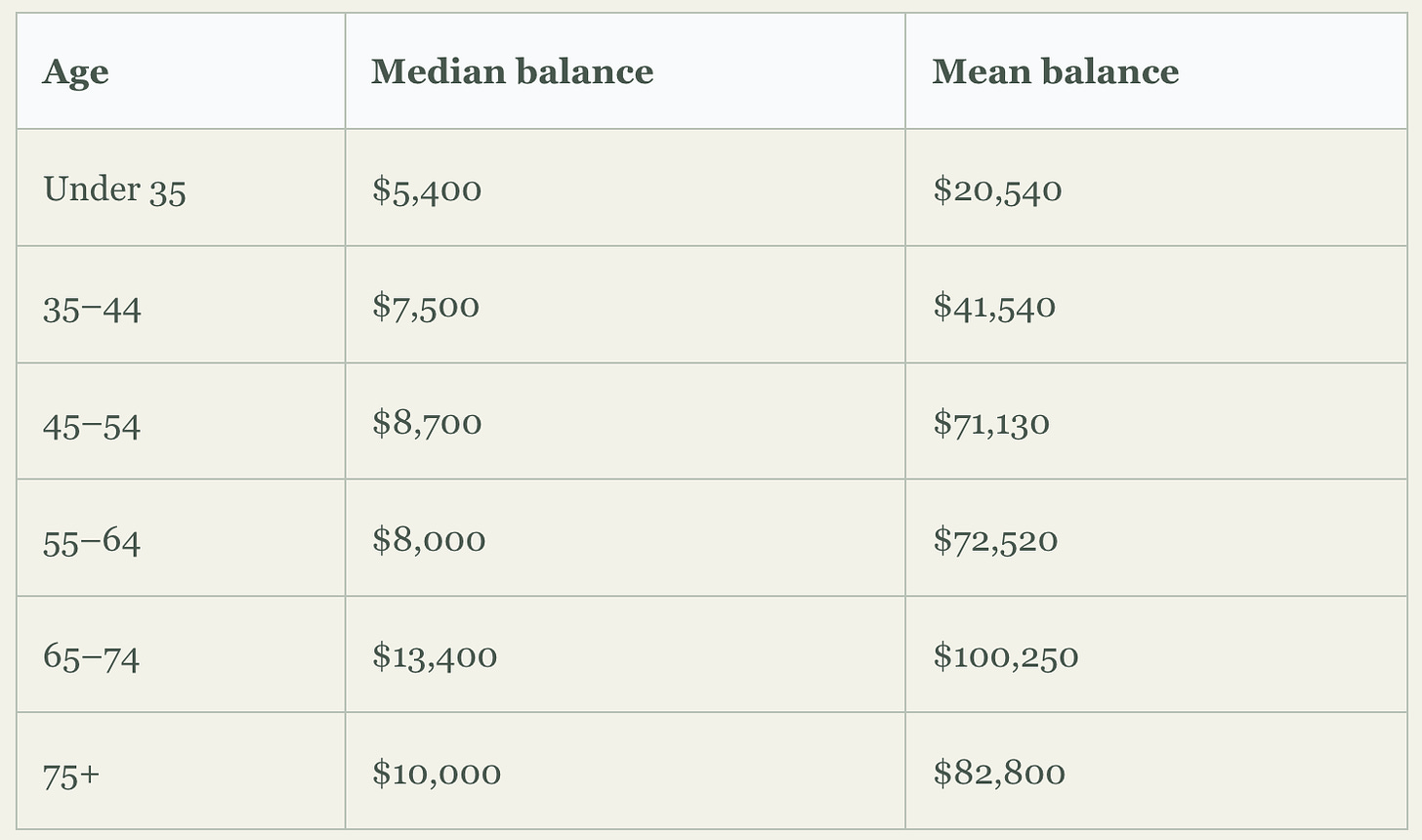
Task: Click the $10,000 median balance value
Action: point(437,773)
